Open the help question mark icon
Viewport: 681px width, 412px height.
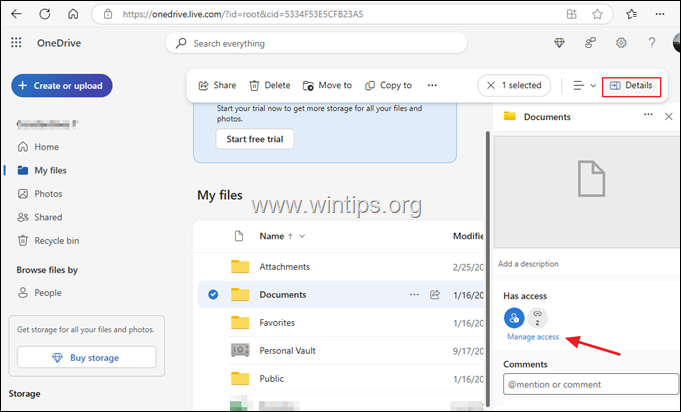[x=651, y=43]
